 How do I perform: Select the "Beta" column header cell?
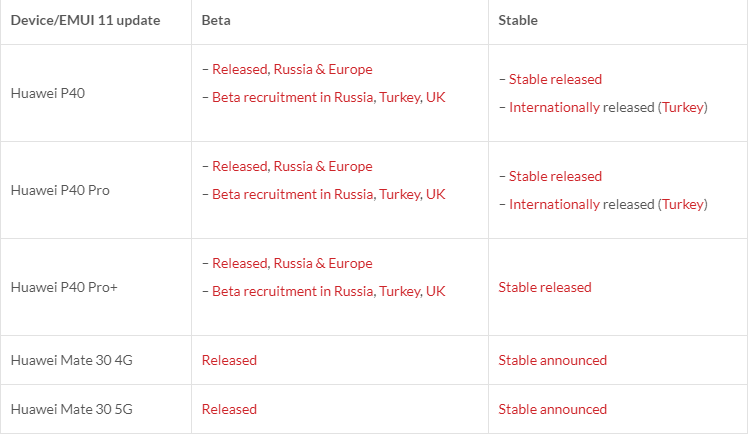pyautogui.click(x=216, y=21)
